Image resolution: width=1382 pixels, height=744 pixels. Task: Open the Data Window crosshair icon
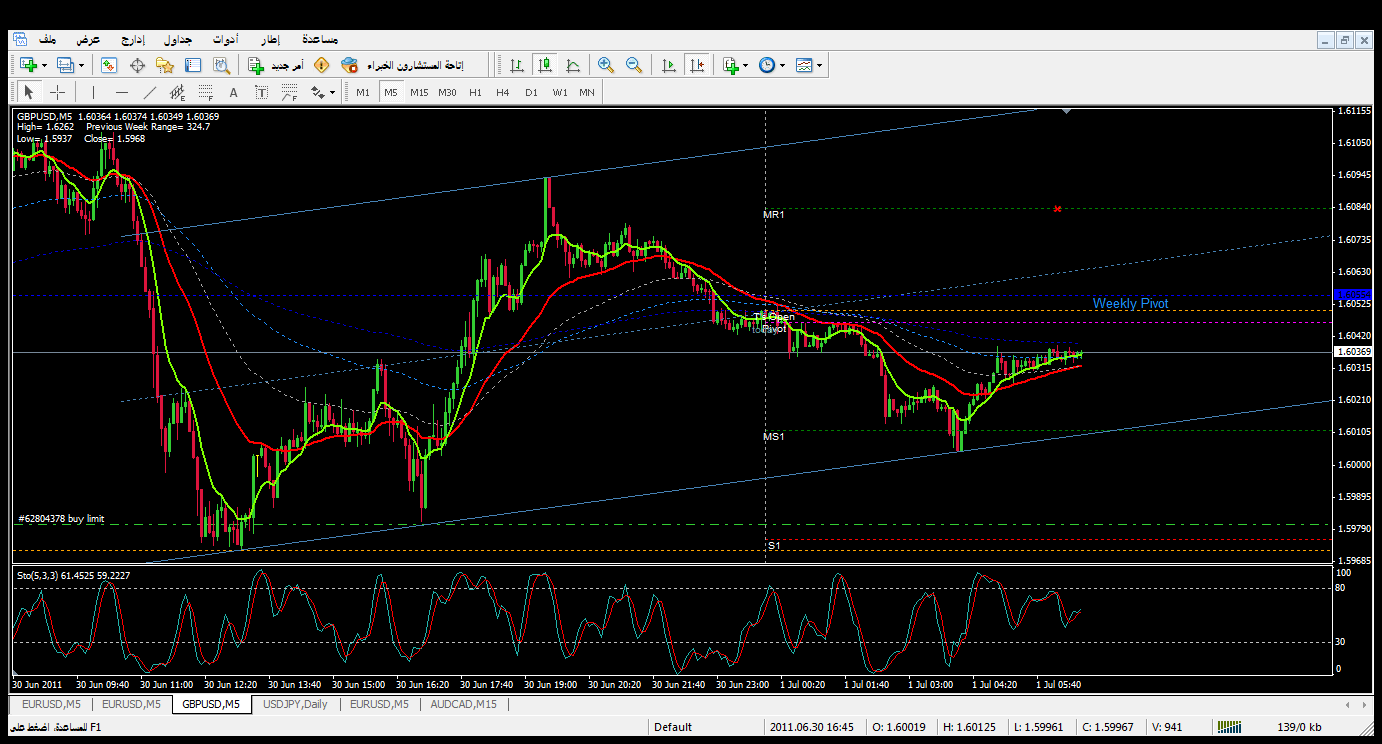(x=137, y=65)
